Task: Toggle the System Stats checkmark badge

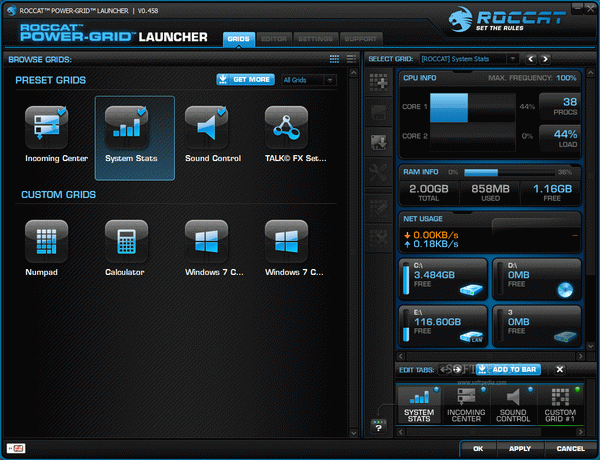Action: pos(142,111)
